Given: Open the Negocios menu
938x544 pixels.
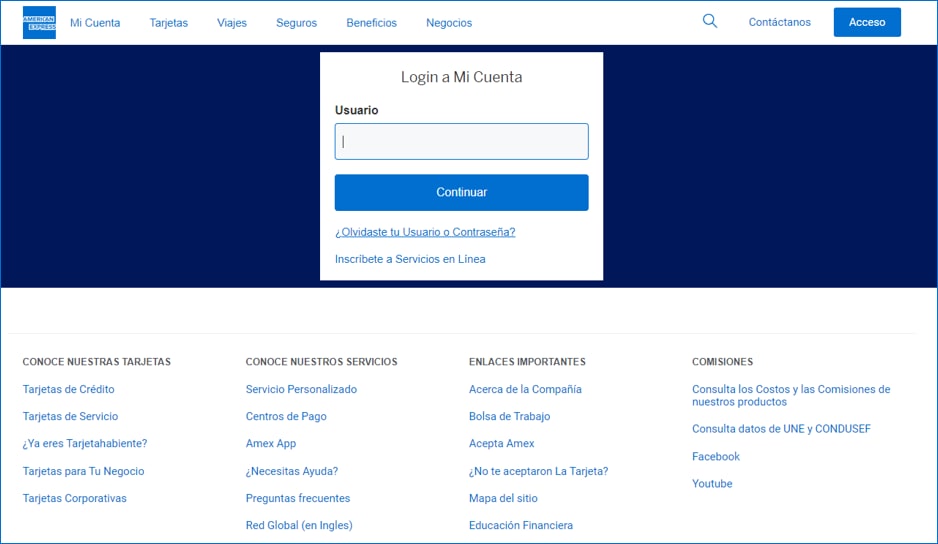Looking at the screenshot, I should click(x=449, y=23).
